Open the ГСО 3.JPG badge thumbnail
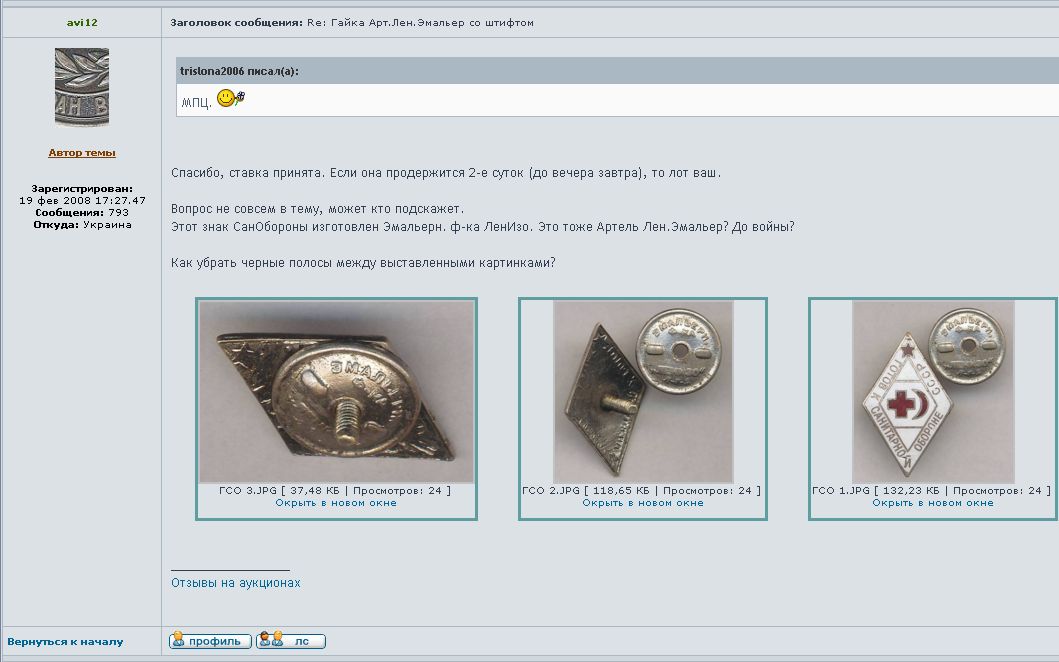The width and height of the screenshot is (1059, 662). [336, 392]
